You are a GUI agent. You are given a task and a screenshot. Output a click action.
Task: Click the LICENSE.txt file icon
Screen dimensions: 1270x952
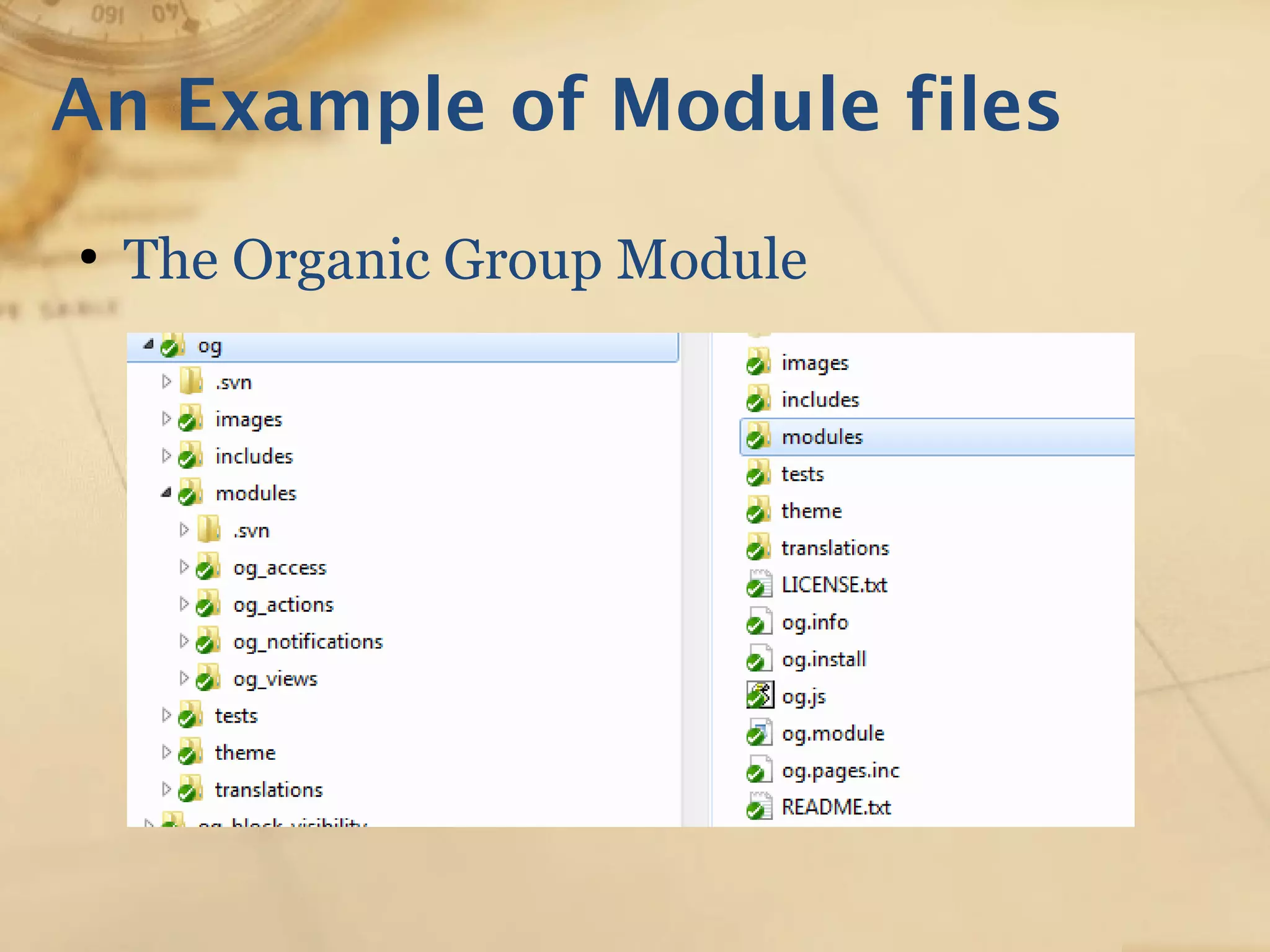(x=760, y=584)
